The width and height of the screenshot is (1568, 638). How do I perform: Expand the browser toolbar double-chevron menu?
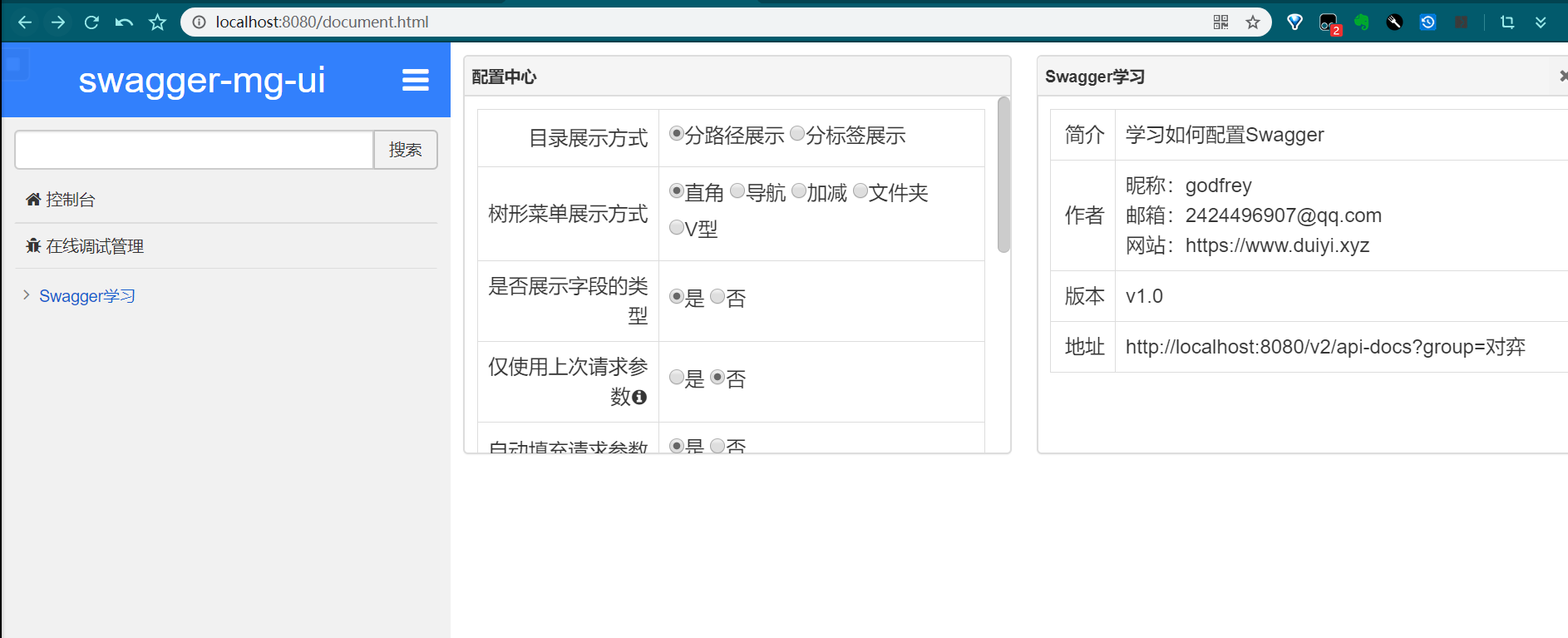point(1541,22)
